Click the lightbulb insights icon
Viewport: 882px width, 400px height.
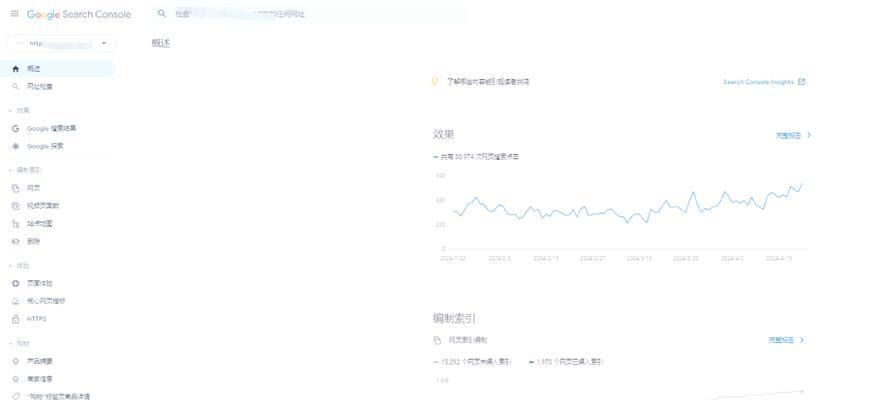[434, 82]
